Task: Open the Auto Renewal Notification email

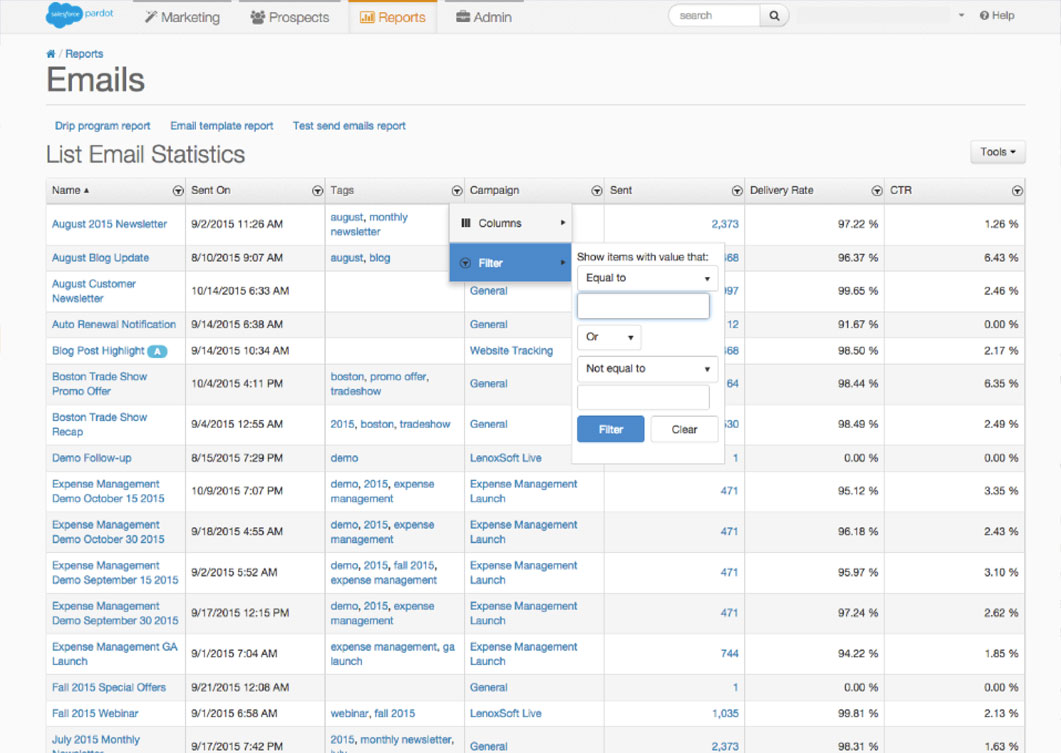Action: click(114, 325)
